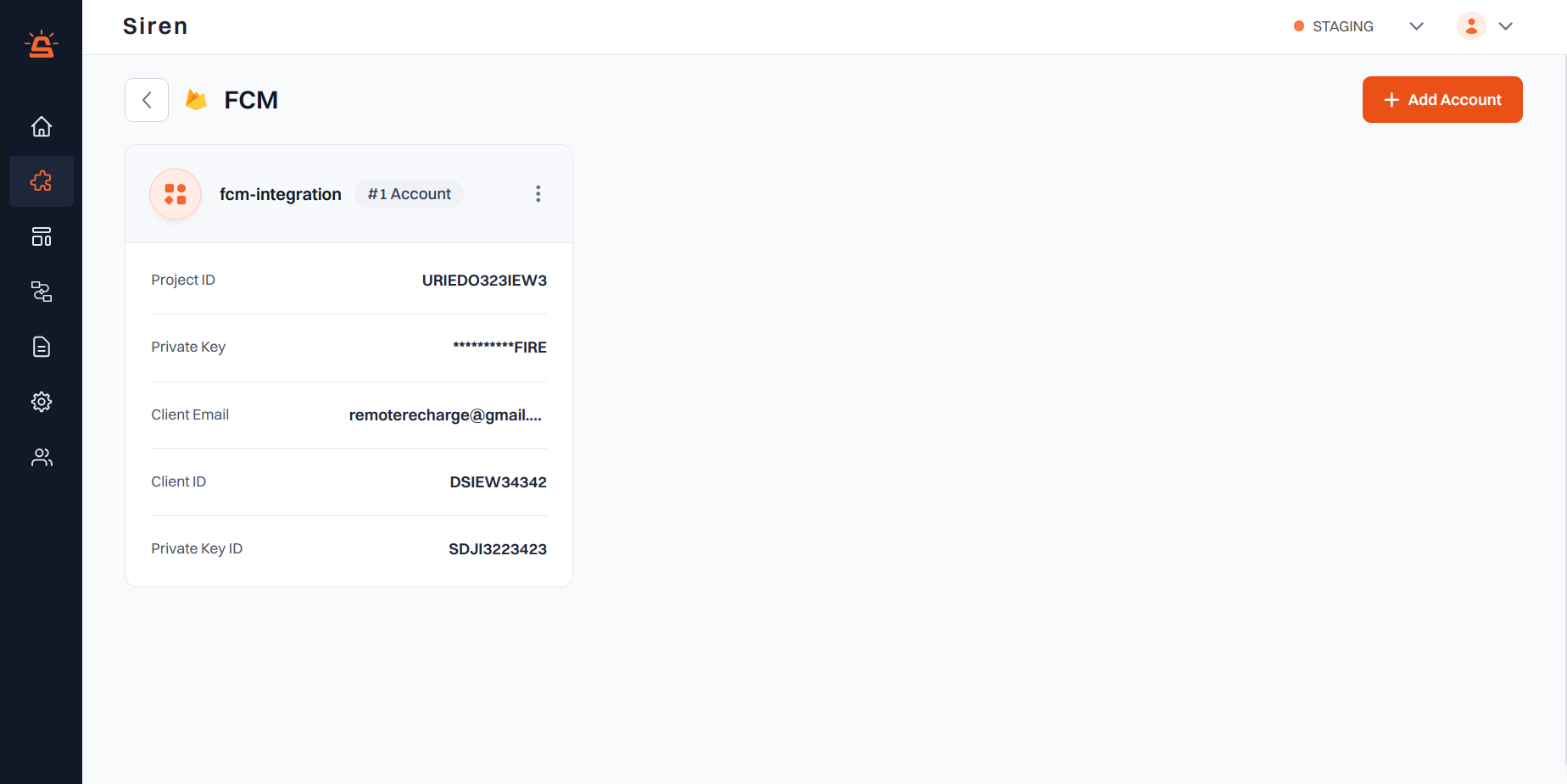Click the fcm-integration account avatar icon

(x=176, y=194)
